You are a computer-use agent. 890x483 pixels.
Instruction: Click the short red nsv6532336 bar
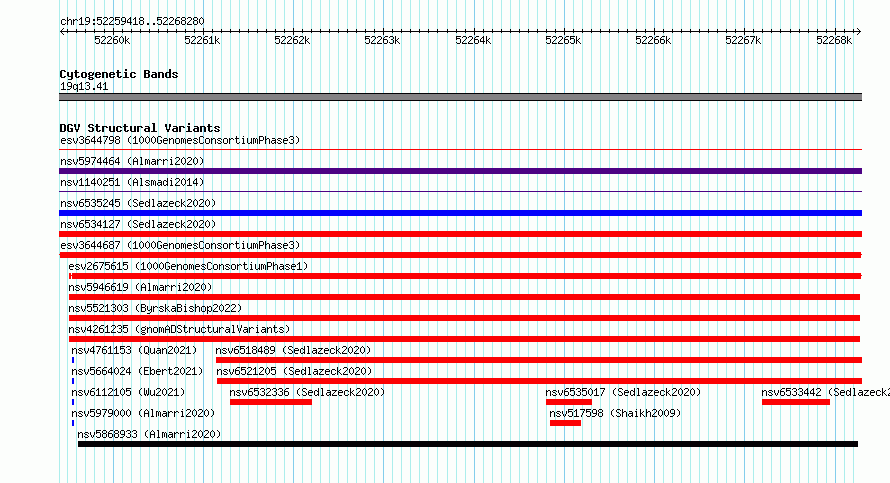[x=271, y=402]
